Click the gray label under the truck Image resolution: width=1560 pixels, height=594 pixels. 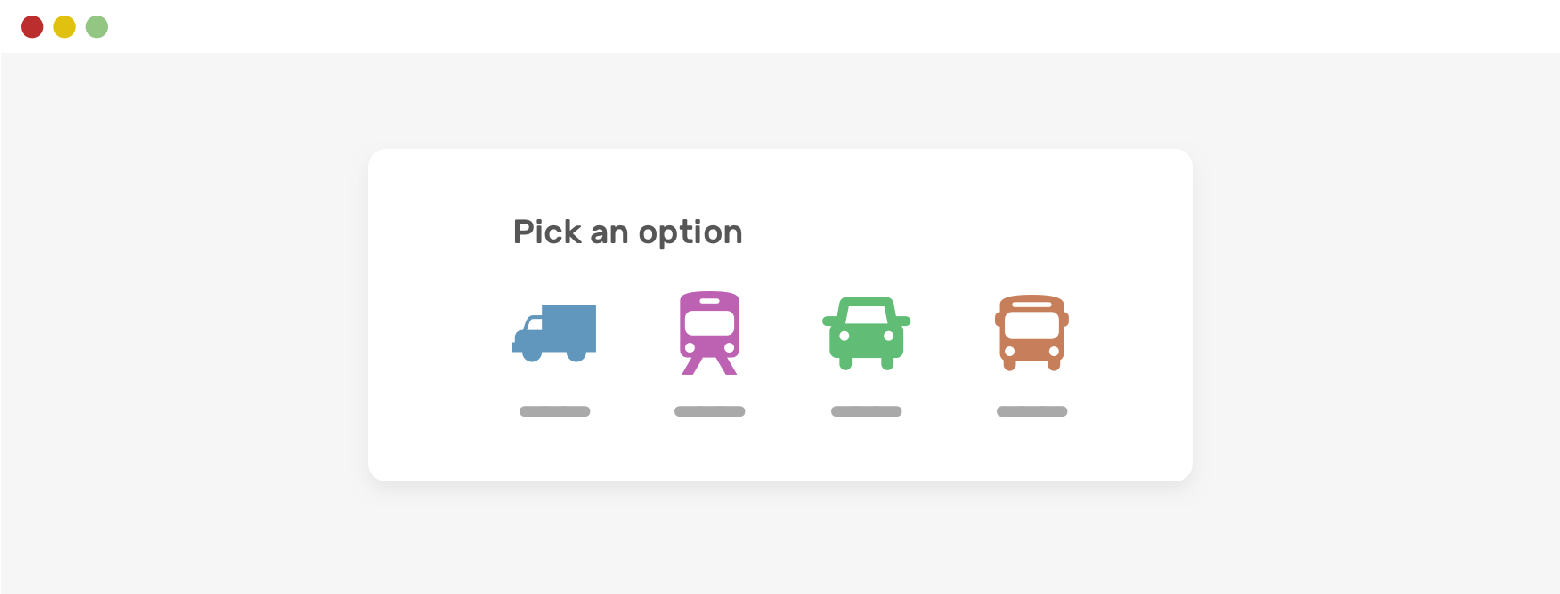pos(555,412)
